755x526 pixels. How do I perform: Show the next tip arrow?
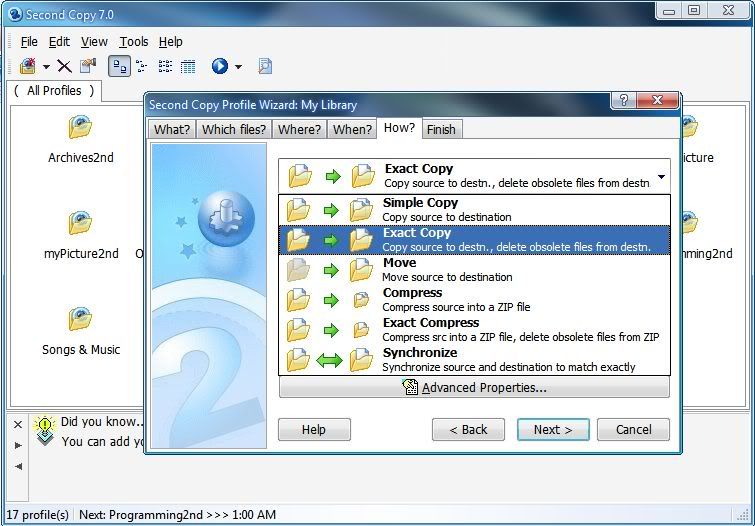click(18, 446)
